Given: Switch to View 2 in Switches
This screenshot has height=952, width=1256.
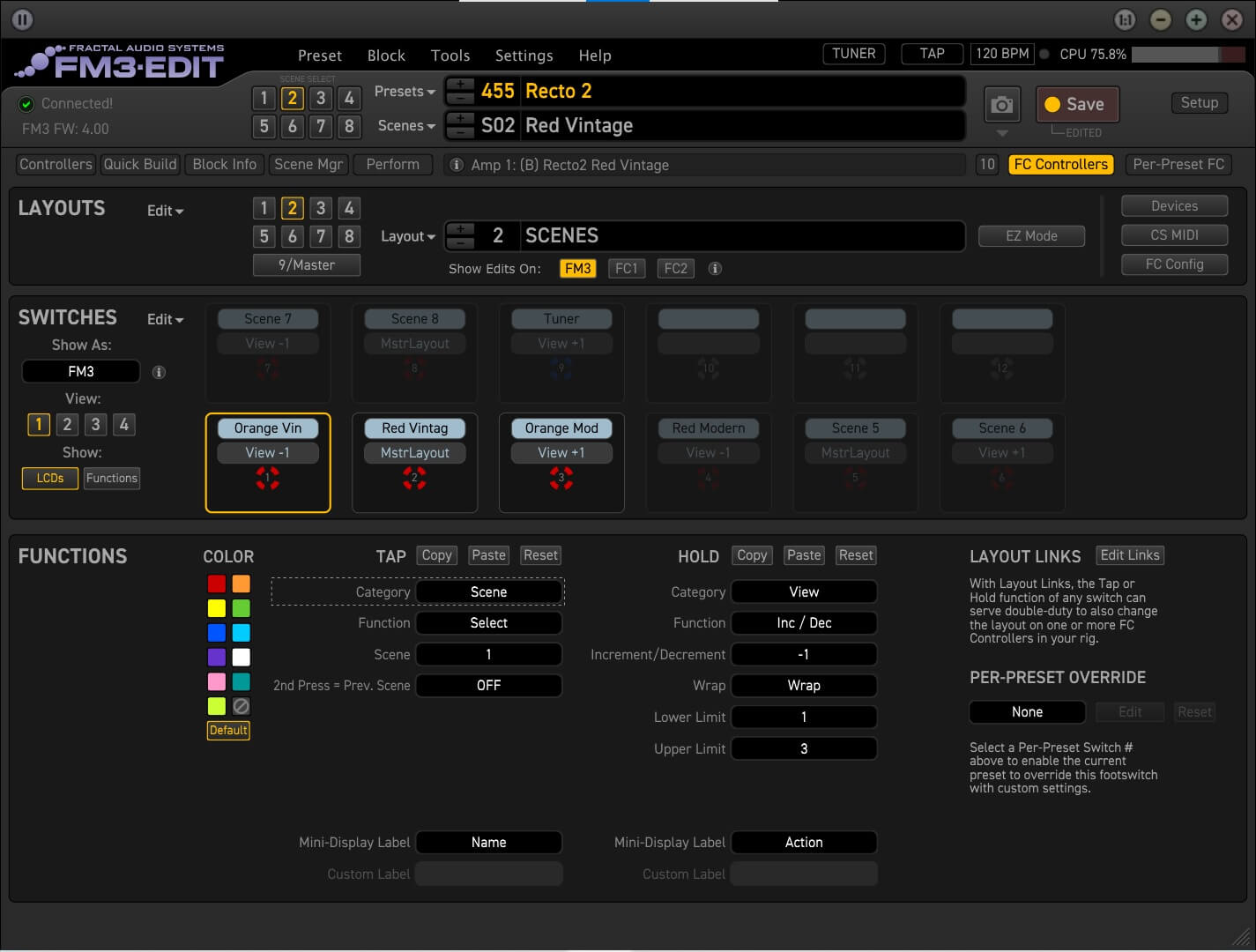Looking at the screenshot, I should 67,424.
